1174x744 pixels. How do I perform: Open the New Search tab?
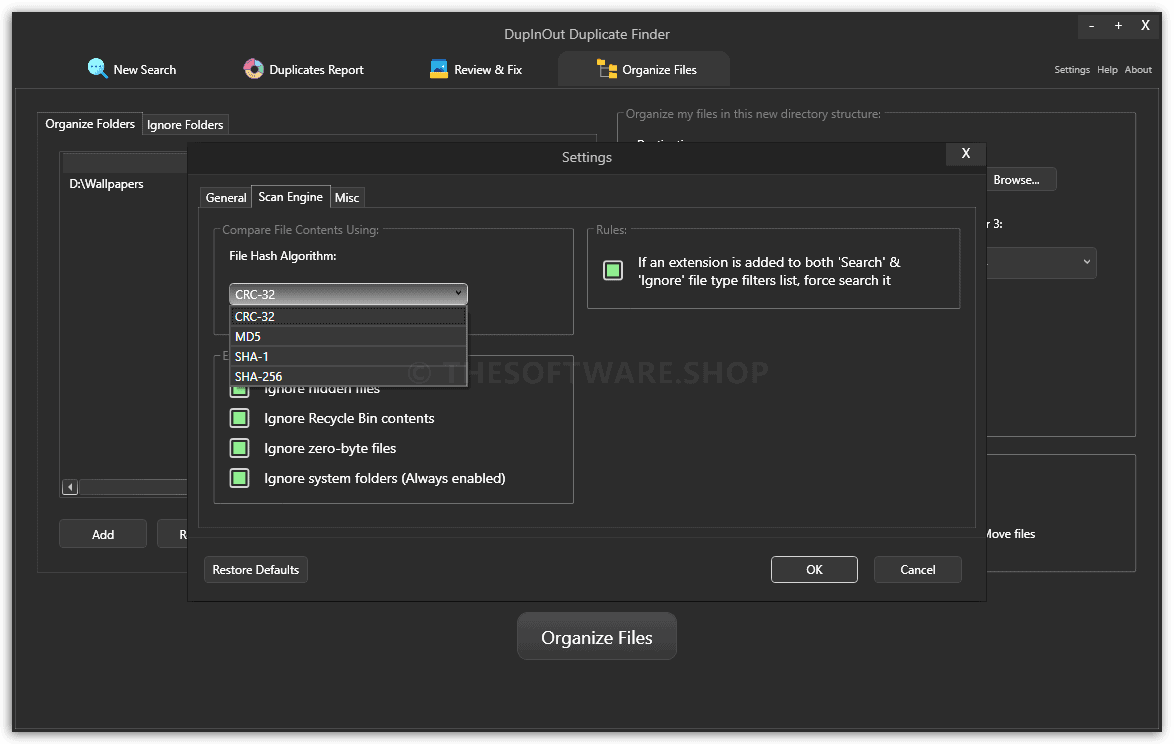132,69
